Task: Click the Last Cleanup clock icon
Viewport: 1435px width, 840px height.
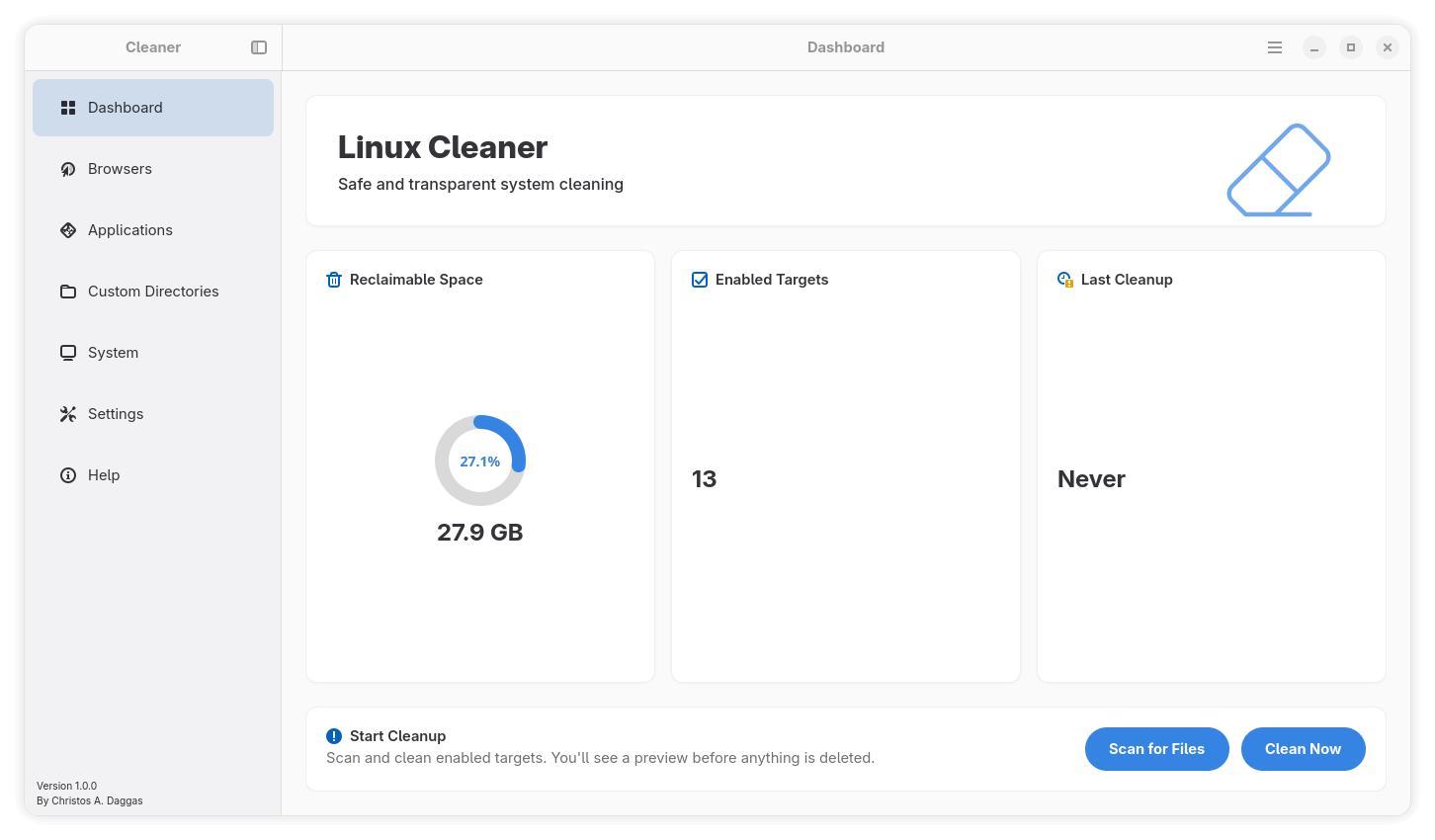Action: coord(1065,280)
